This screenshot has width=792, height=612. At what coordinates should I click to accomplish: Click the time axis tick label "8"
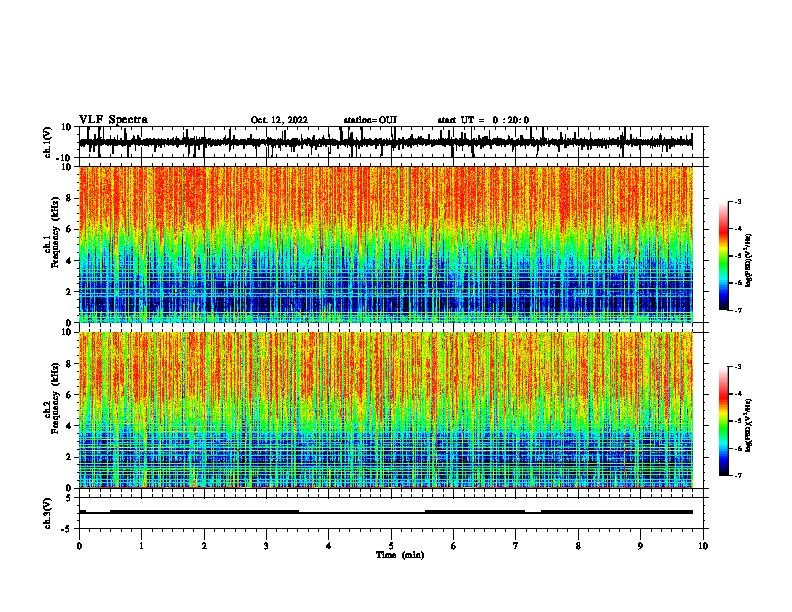(x=578, y=546)
